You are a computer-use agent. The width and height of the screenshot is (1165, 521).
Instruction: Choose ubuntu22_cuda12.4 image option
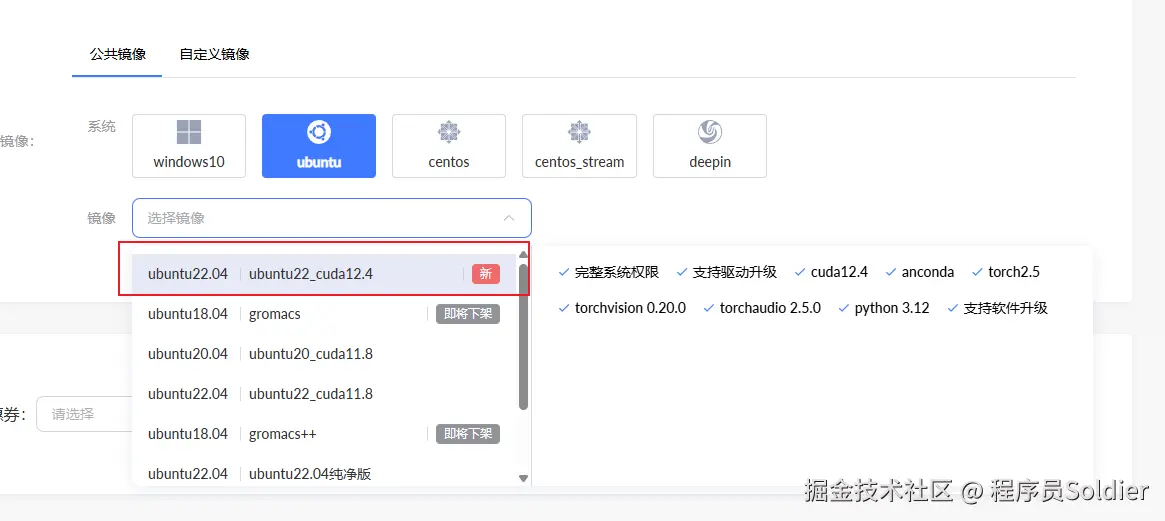tap(324, 274)
